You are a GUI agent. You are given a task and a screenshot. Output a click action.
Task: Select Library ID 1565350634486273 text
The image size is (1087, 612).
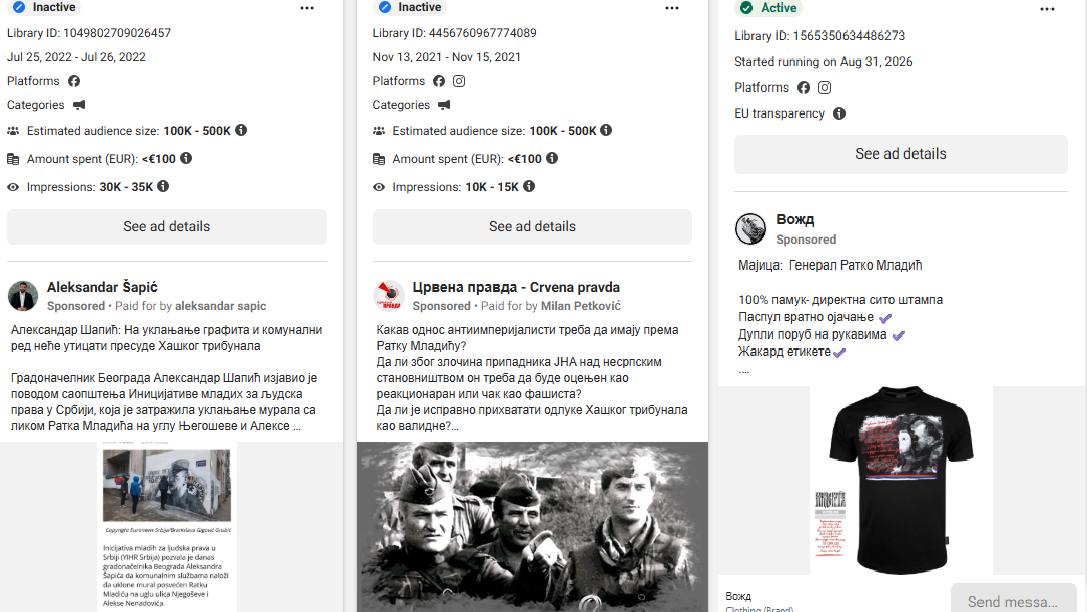(x=819, y=35)
